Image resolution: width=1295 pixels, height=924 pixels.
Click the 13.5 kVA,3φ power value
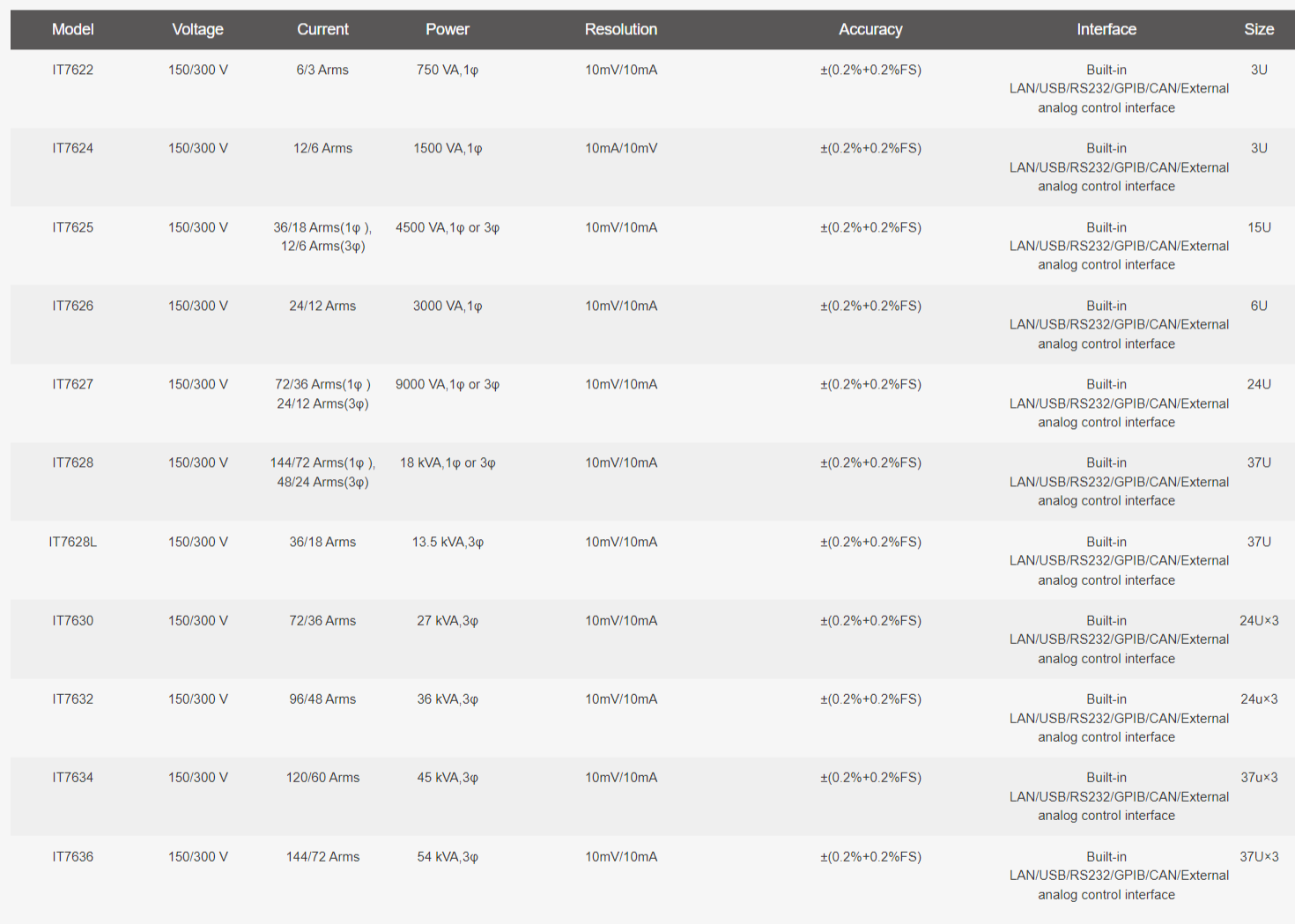448,542
